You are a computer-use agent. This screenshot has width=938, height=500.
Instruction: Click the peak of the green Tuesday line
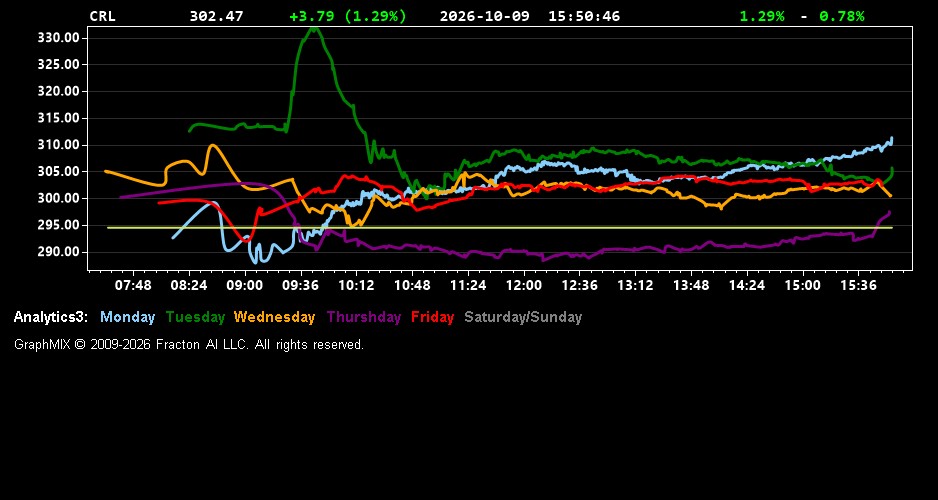click(x=315, y=29)
